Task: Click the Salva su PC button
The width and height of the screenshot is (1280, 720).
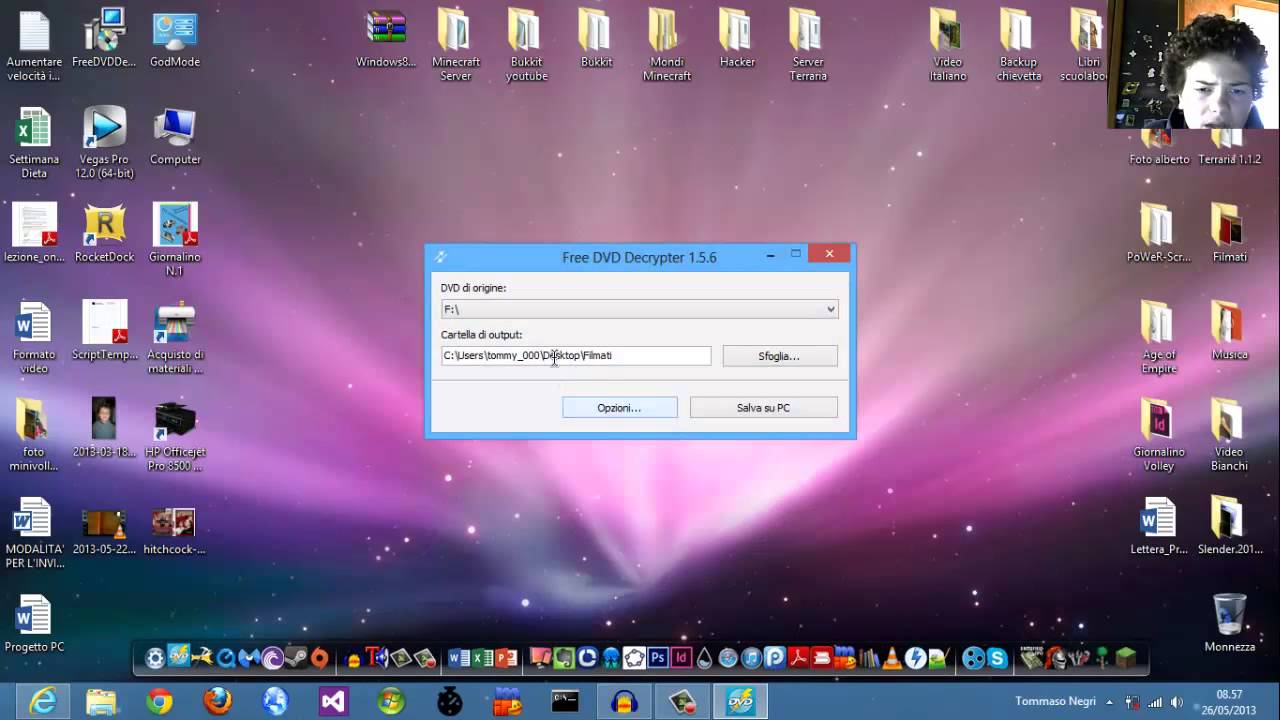Action: [764, 408]
